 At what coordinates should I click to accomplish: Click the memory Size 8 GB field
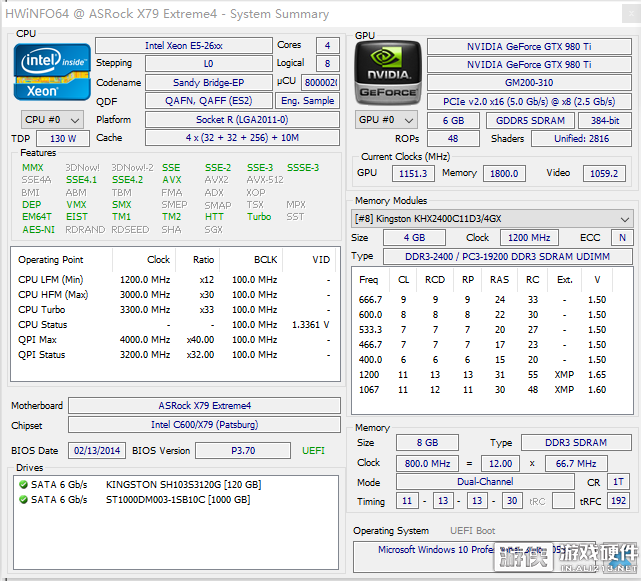click(x=427, y=442)
